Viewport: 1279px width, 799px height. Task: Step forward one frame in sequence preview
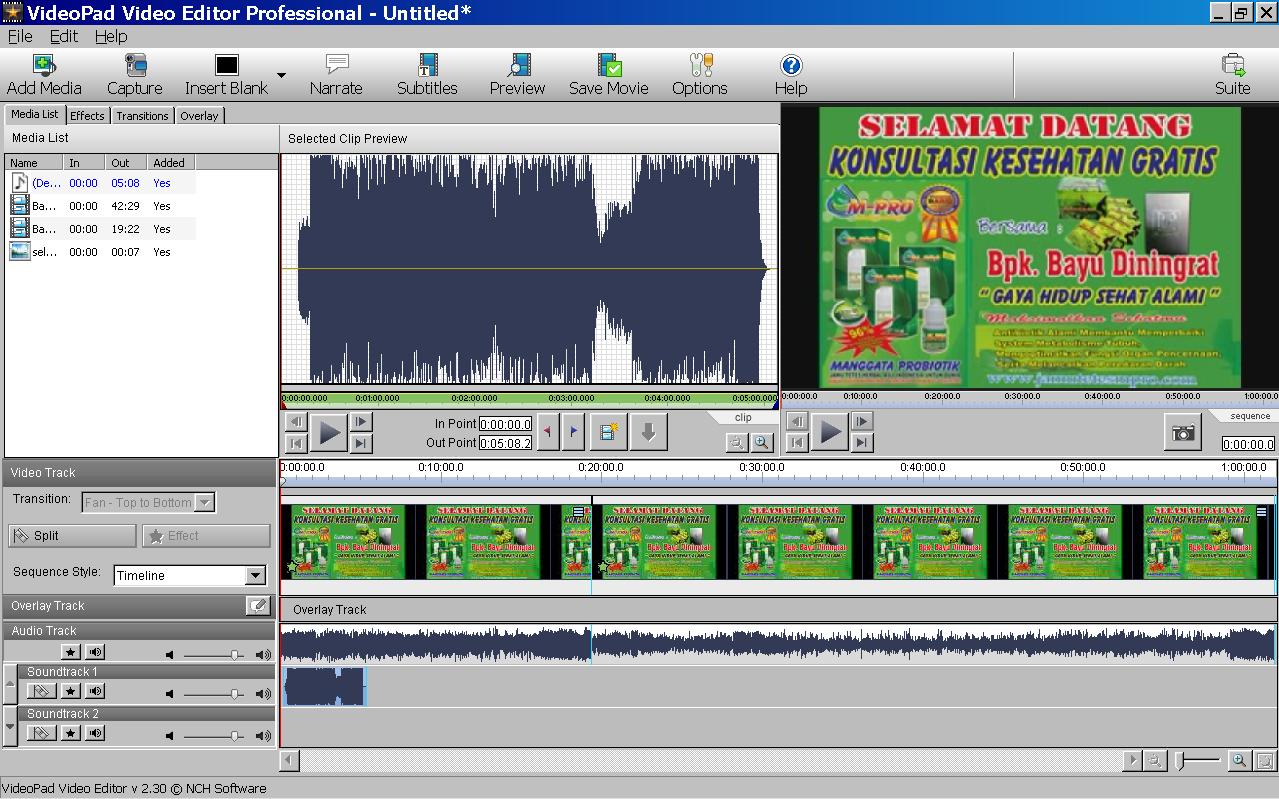(x=862, y=422)
